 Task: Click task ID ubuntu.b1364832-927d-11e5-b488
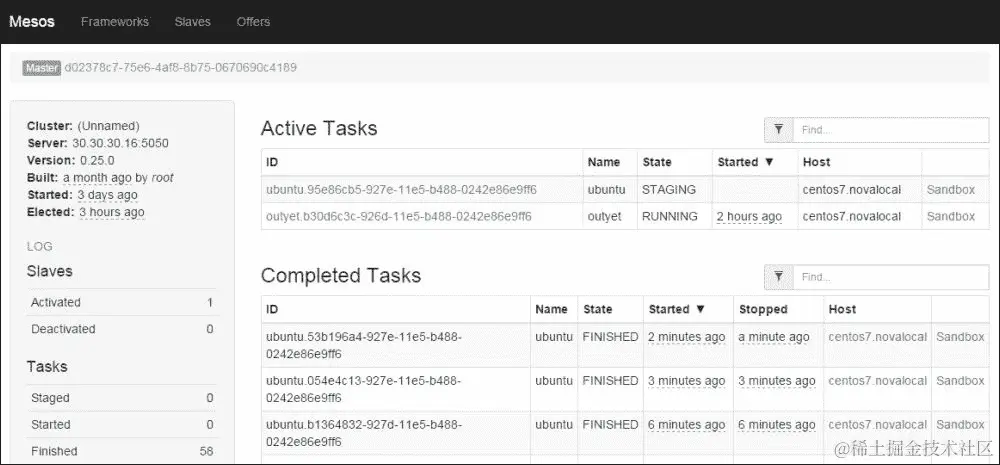(x=364, y=432)
